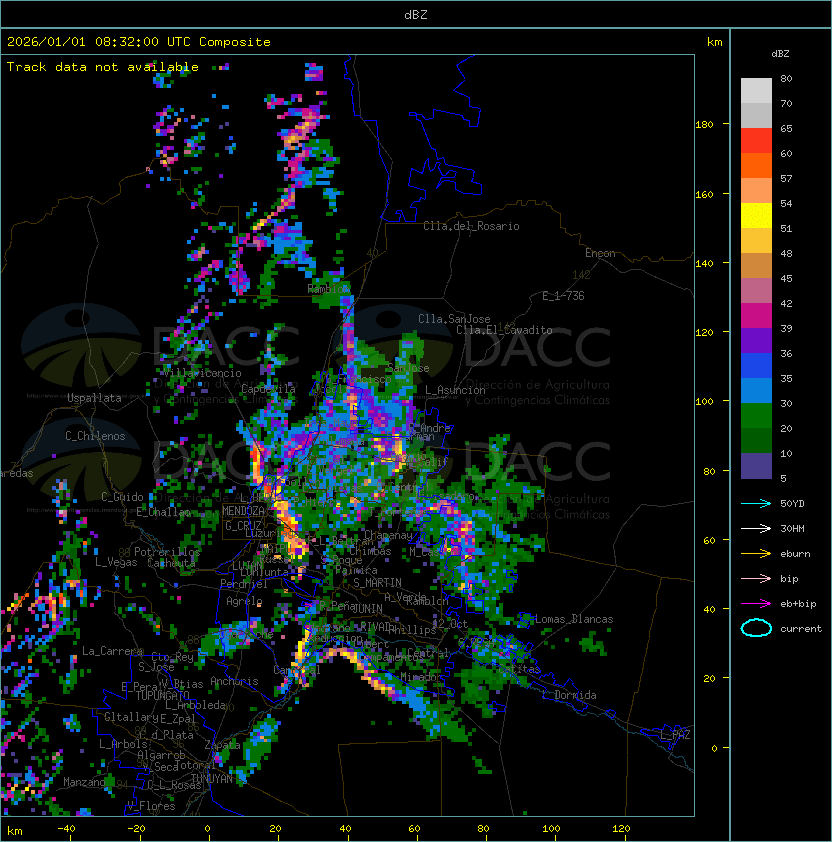832x842 pixels.
Task: Click the Clla.del_Rosario label on map
Action: click(471, 226)
